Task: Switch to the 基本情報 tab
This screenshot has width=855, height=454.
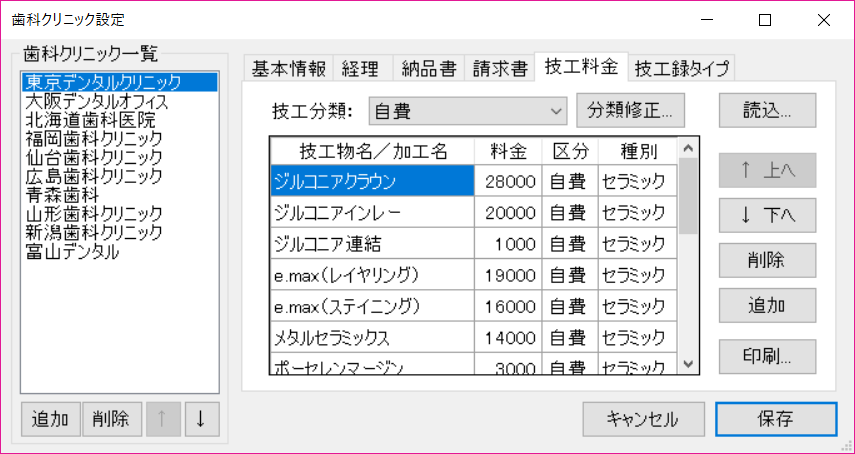Action: pos(288,68)
